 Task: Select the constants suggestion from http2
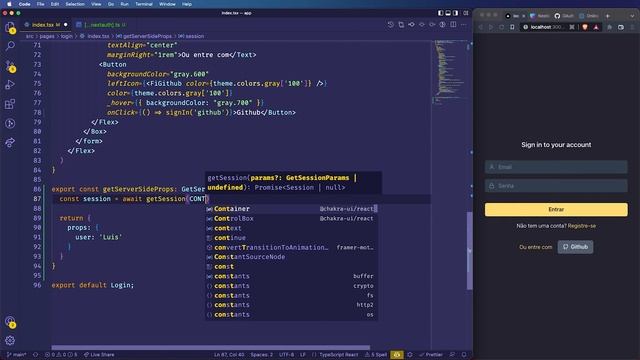[x=291, y=305]
